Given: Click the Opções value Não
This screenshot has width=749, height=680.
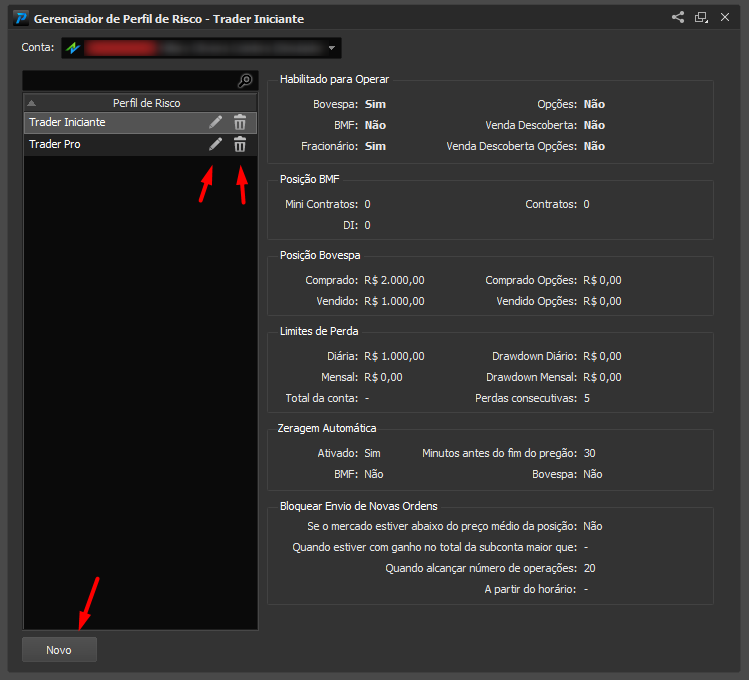Looking at the screenshot, I should (x=594, y=104).
